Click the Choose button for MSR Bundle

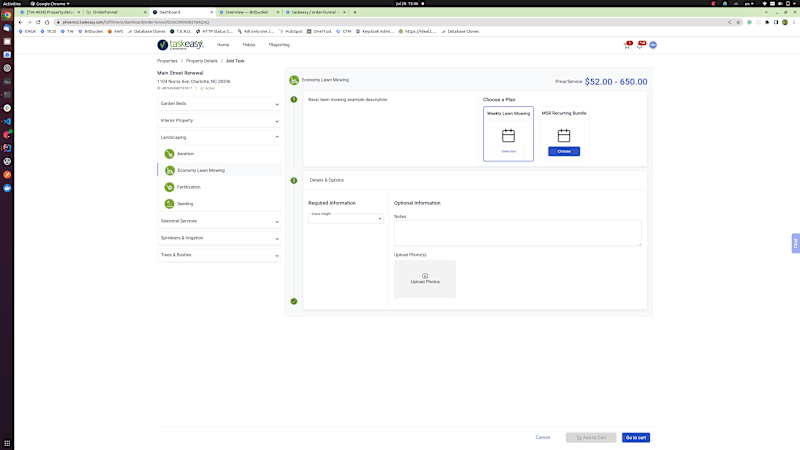[x=564, y=152]
